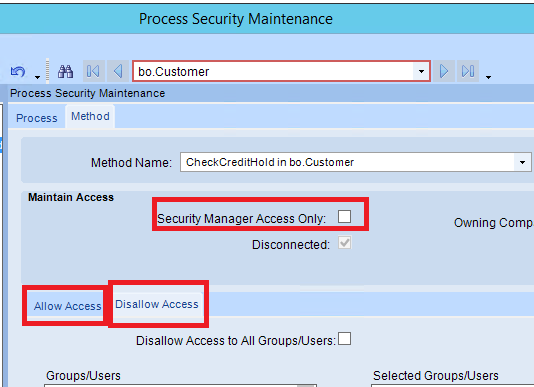
Task: Jump to last record navigation icon
Action: point(468,72)
